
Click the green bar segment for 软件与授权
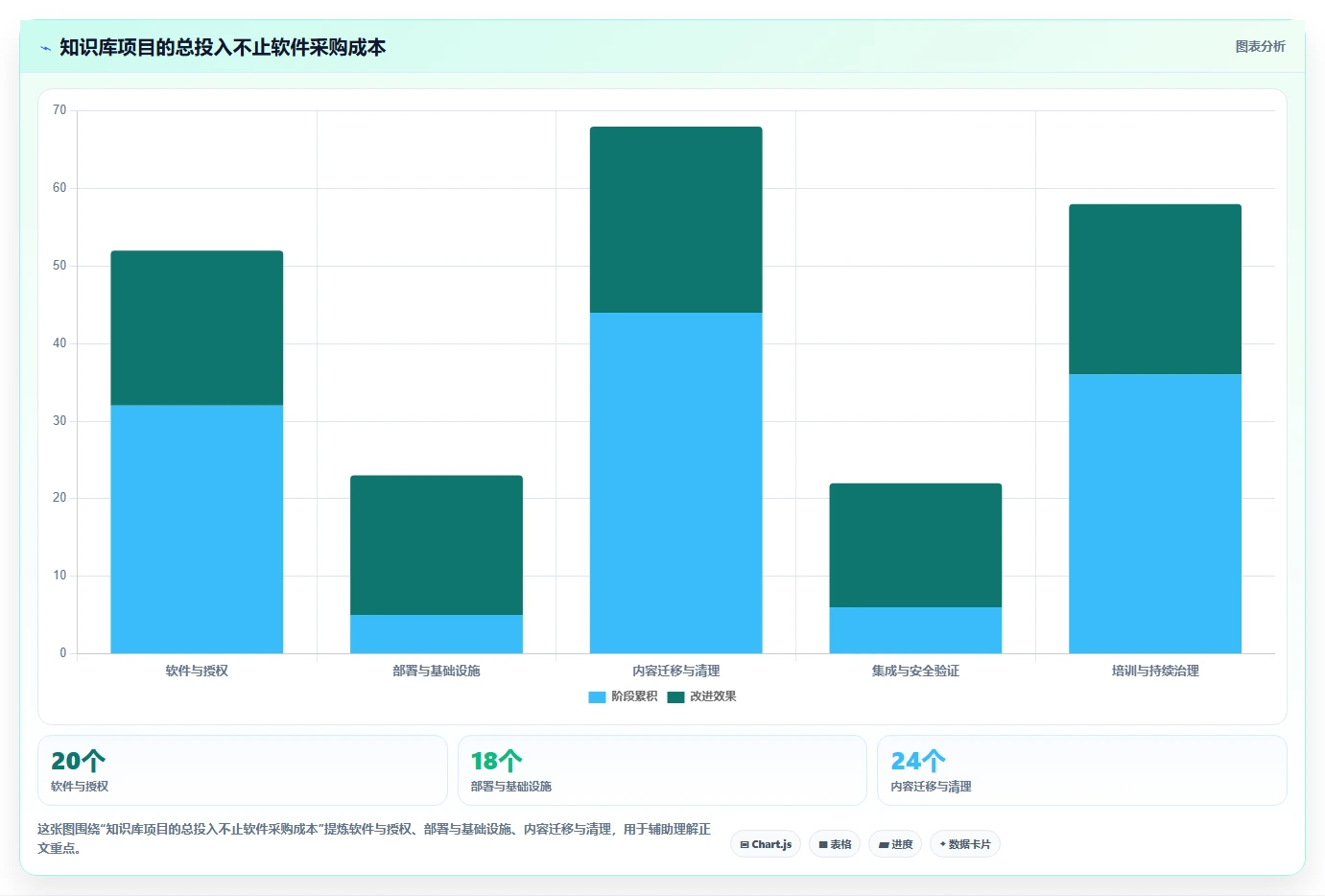pos(197,328)
